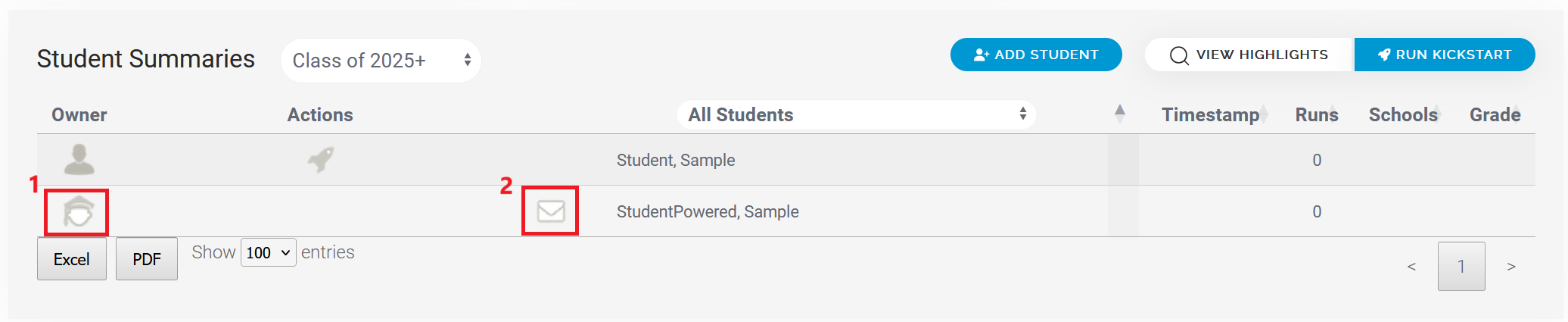Viewport: 1568px width, 322px height.
Task: Click the add-person icon in Add Student
Action: [x=982, y=55]
